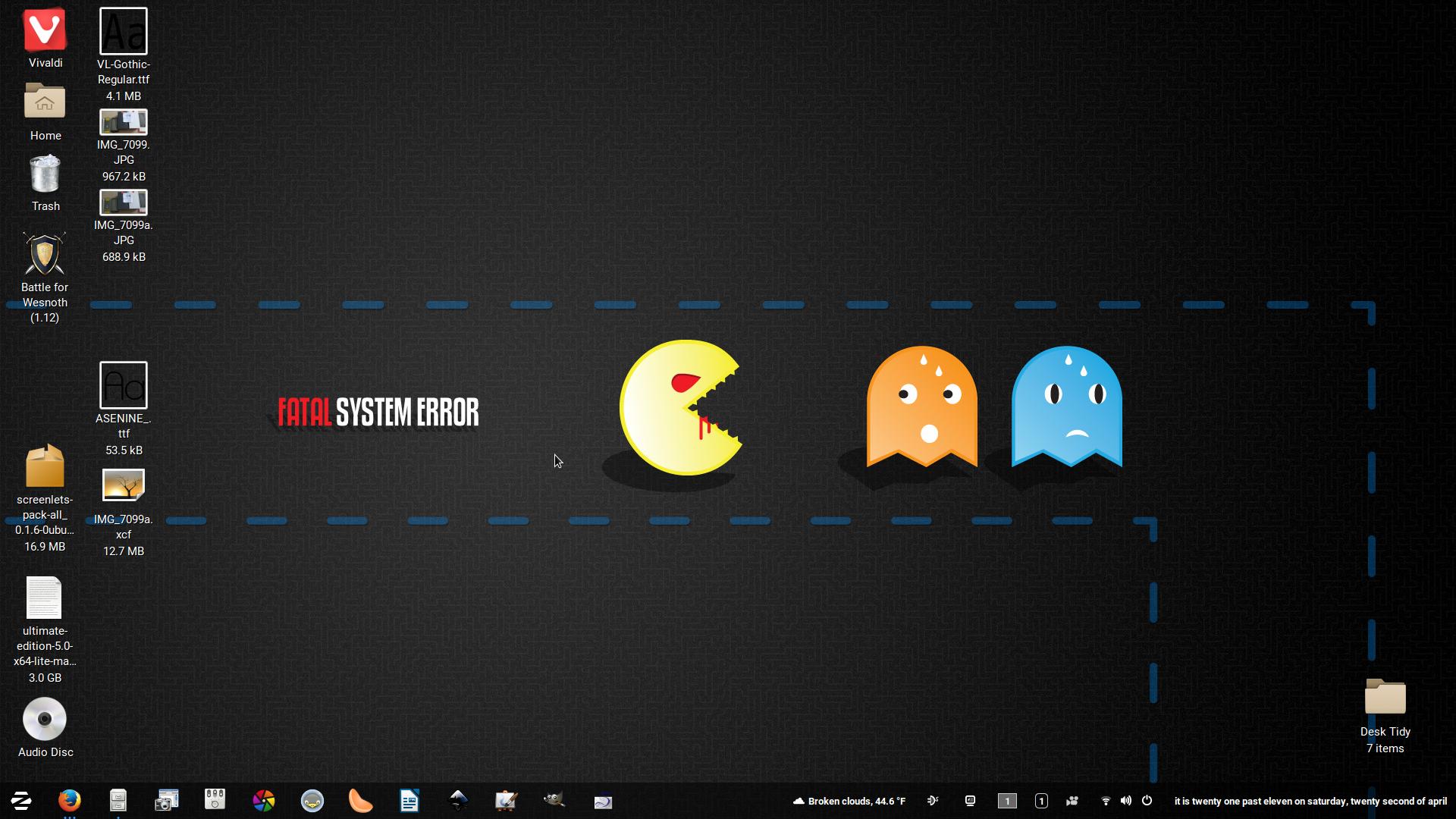
Task: Click the Broken clouds weather indicator
Action: coord(849,801)
